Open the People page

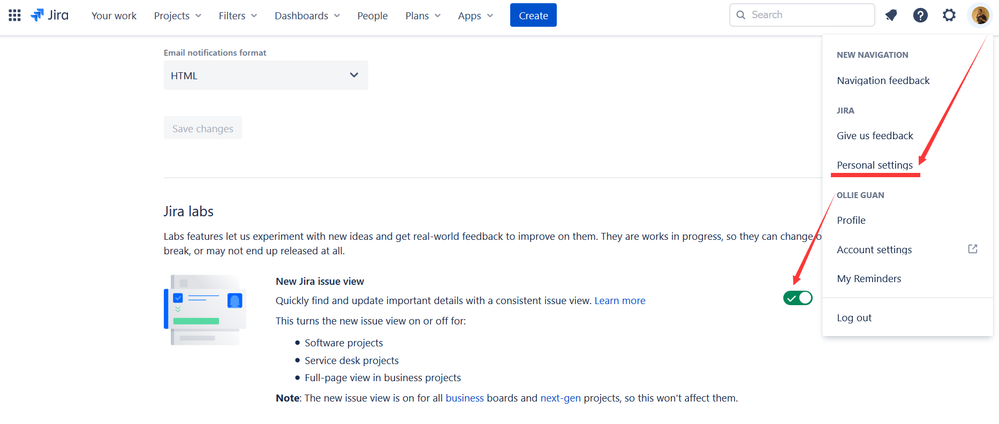373,16
